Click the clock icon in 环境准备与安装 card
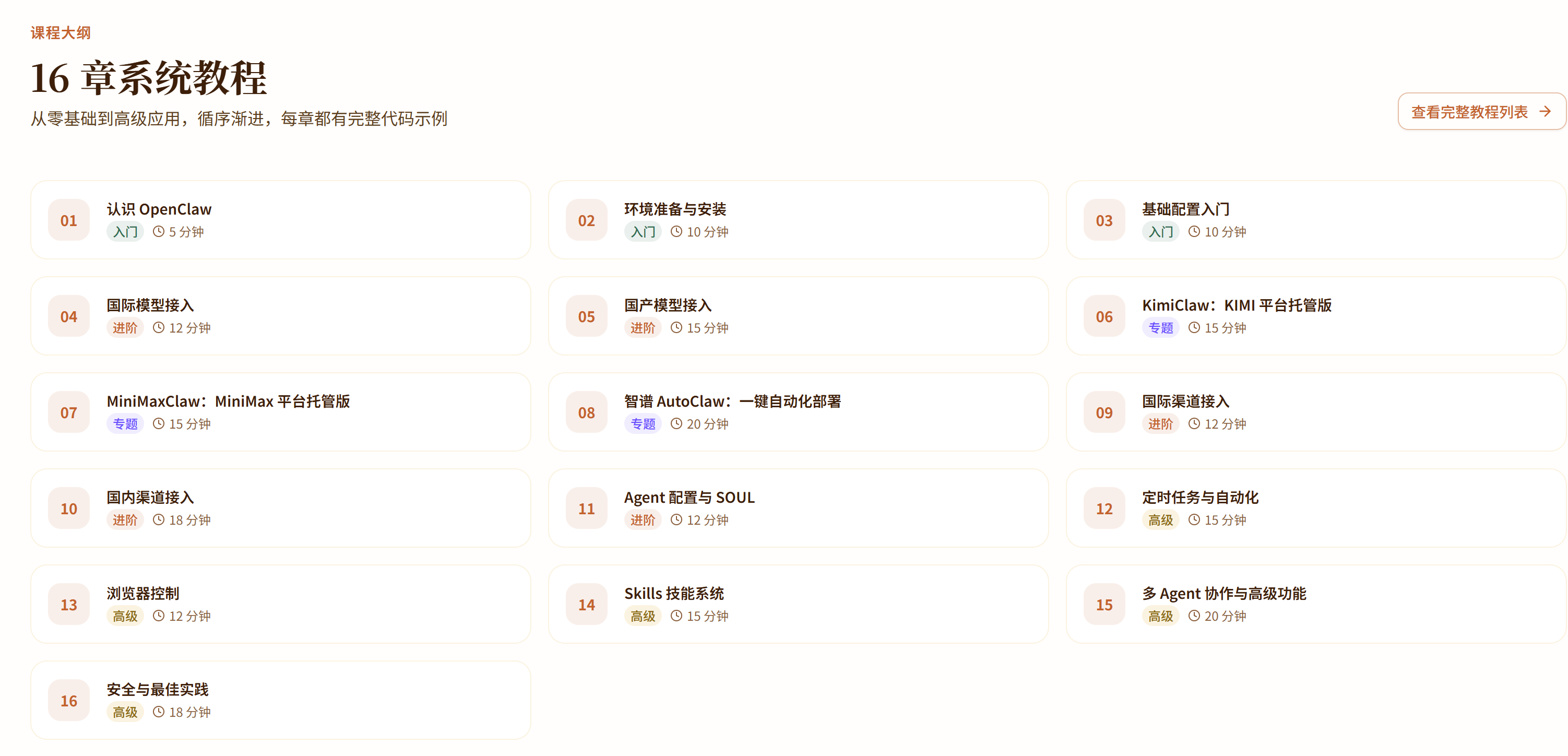 pos(676,231)
